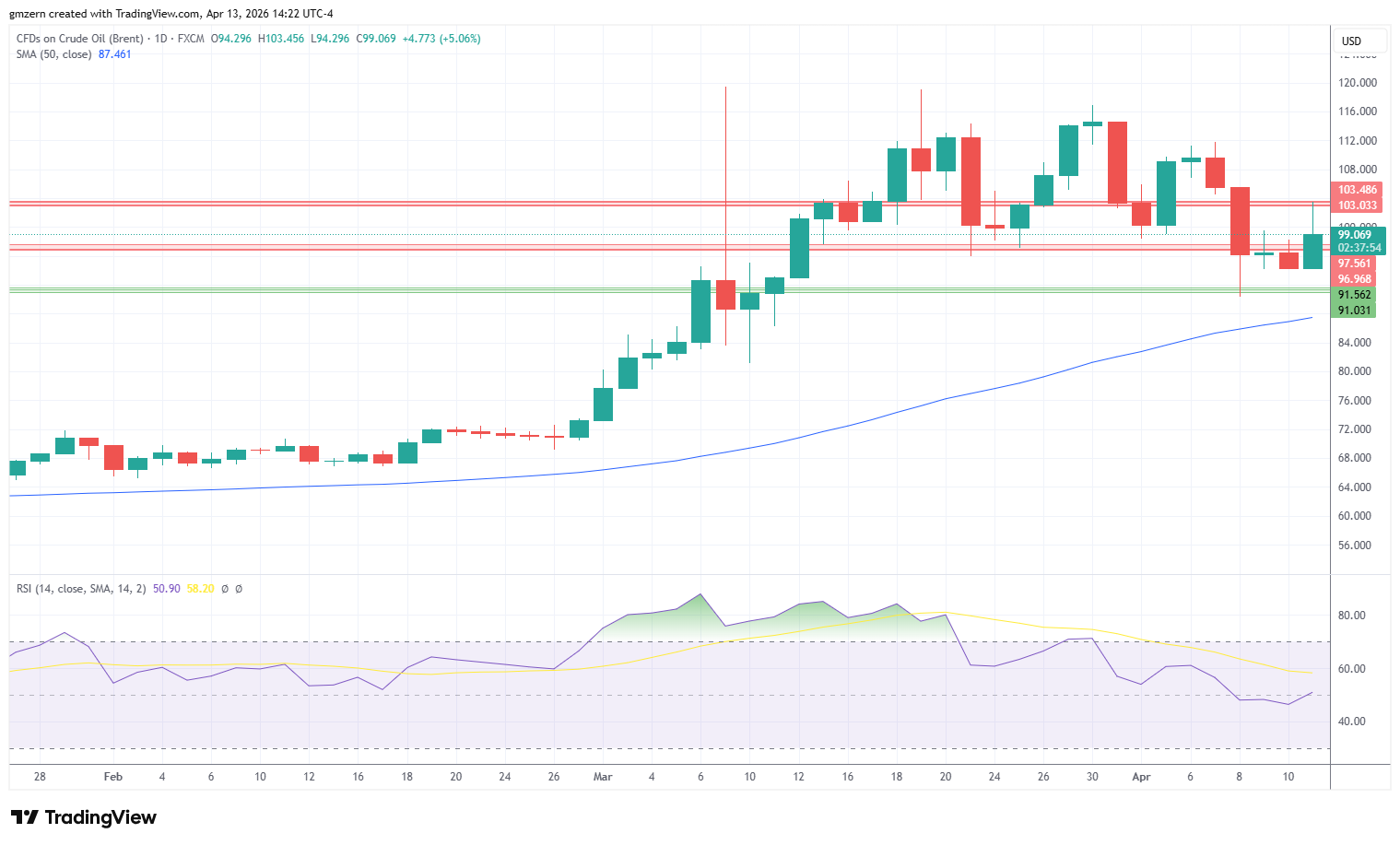Image resolution: width=1400 pixels, height=845 pixels.
Task: Click the red 97.561 price label
Action: [x=1355, y=264]
